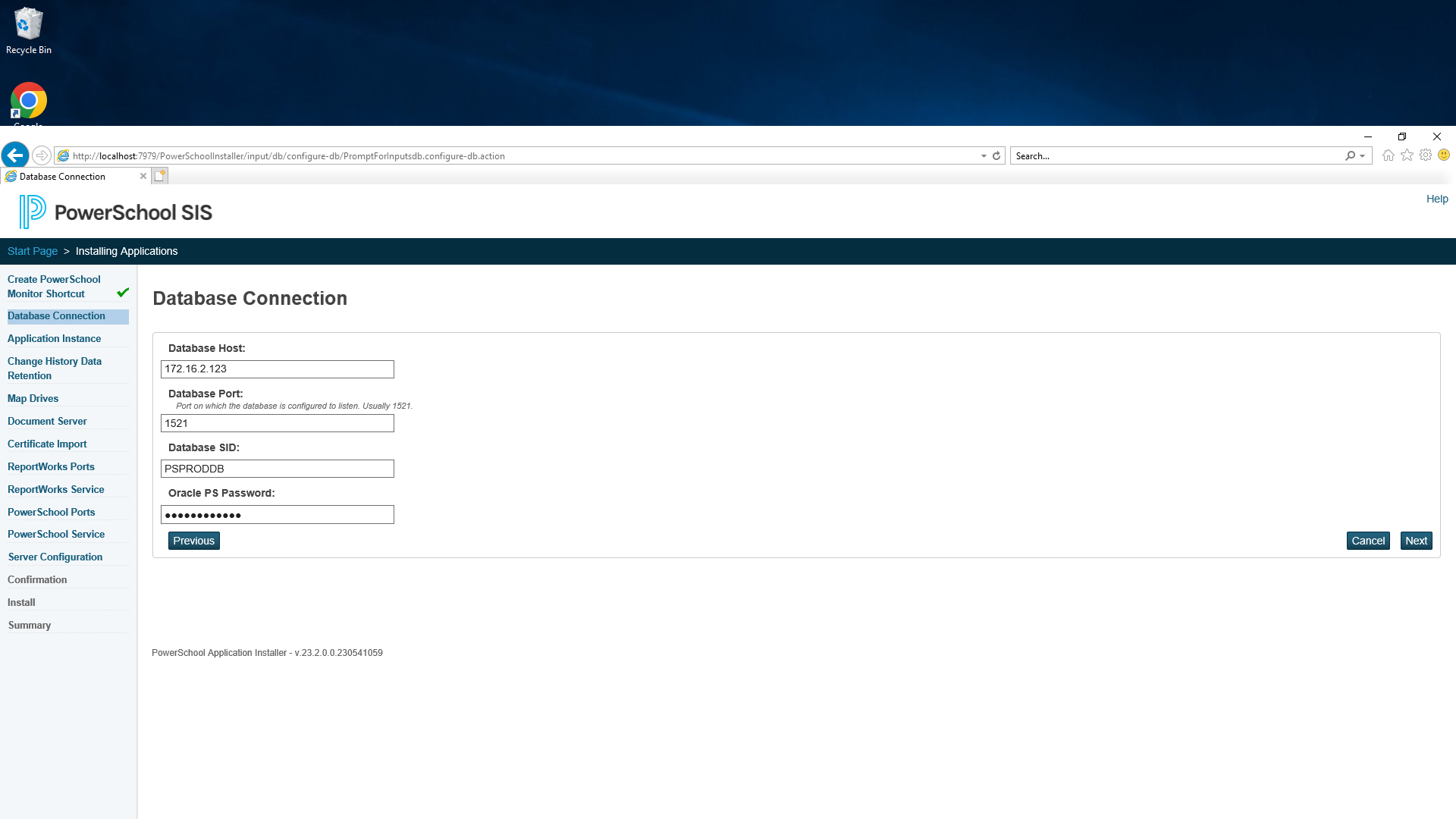
Task: Open the browser Home icon
Action: coord(1389,155)
